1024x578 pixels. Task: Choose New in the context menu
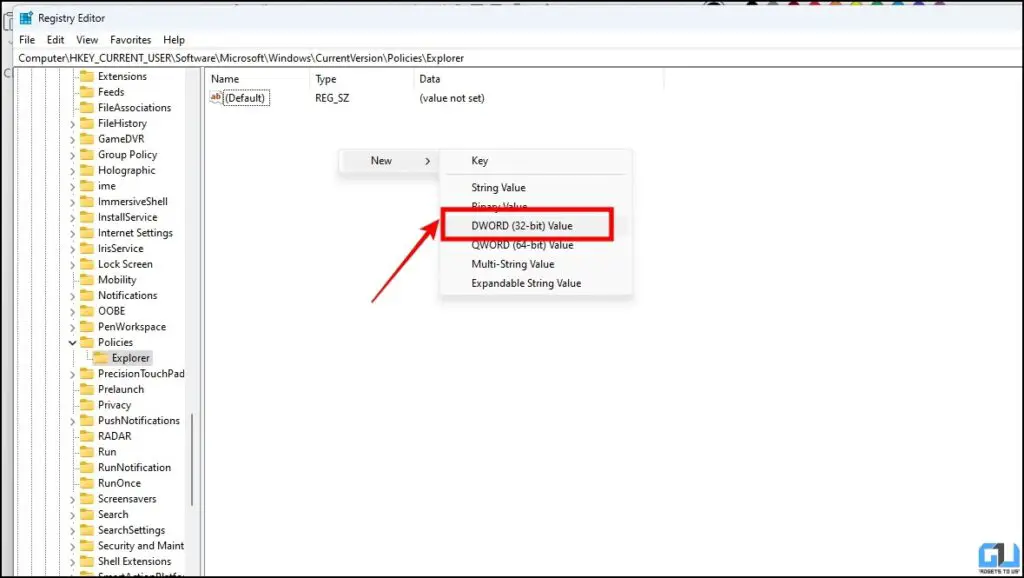[x=389, y=161]
